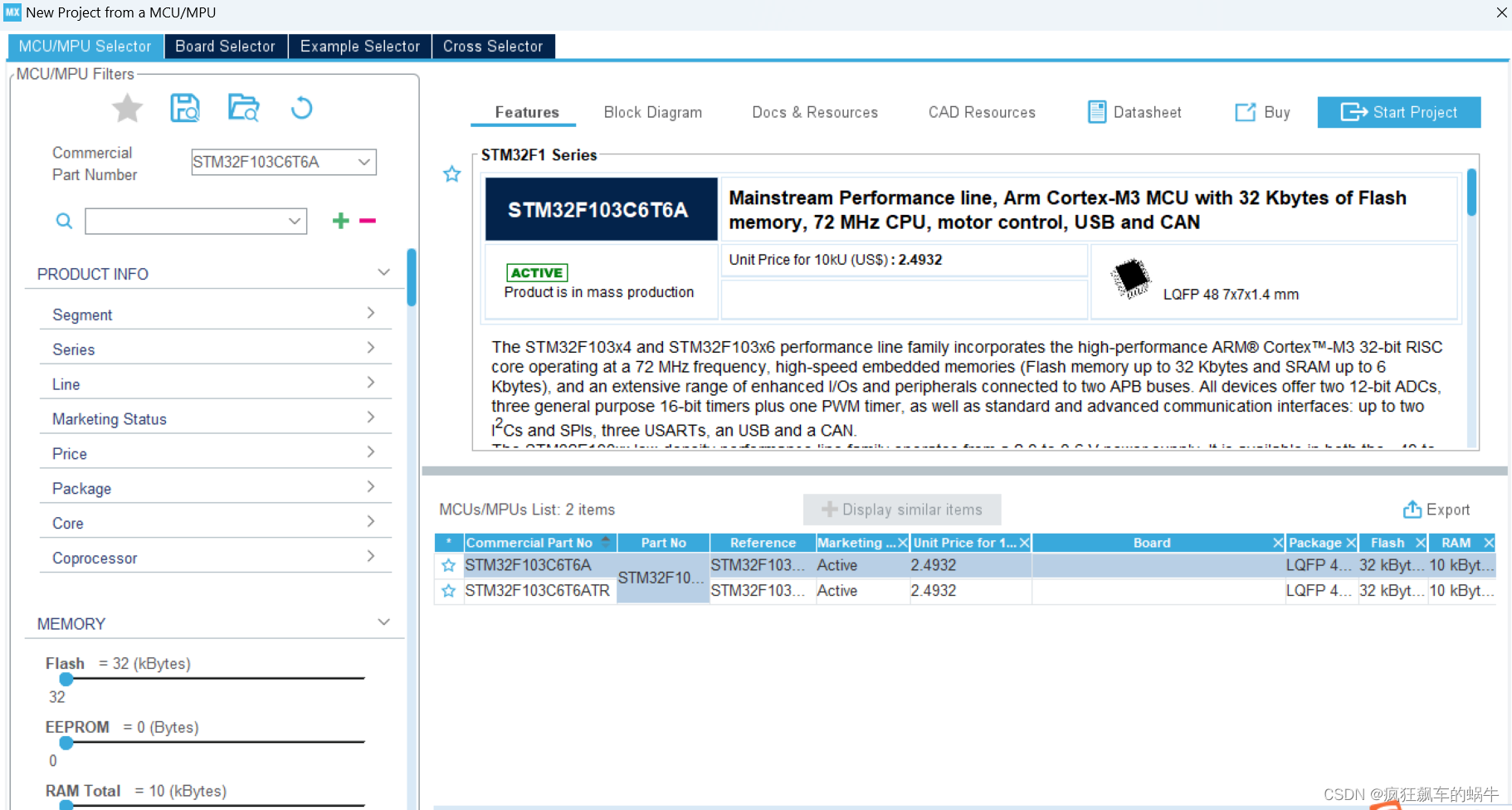Open the Commercial Part Number dropdown

(363, 162)
